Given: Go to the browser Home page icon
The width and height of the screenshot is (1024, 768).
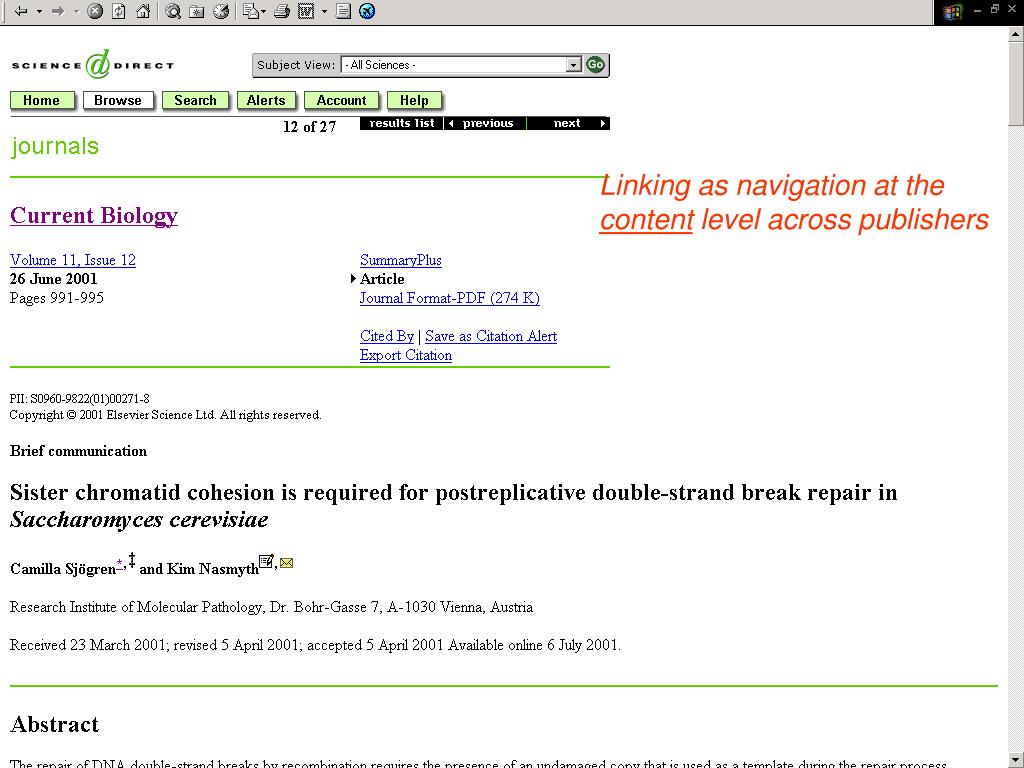Looking at the screenshot, I should (x=143, y=10).
